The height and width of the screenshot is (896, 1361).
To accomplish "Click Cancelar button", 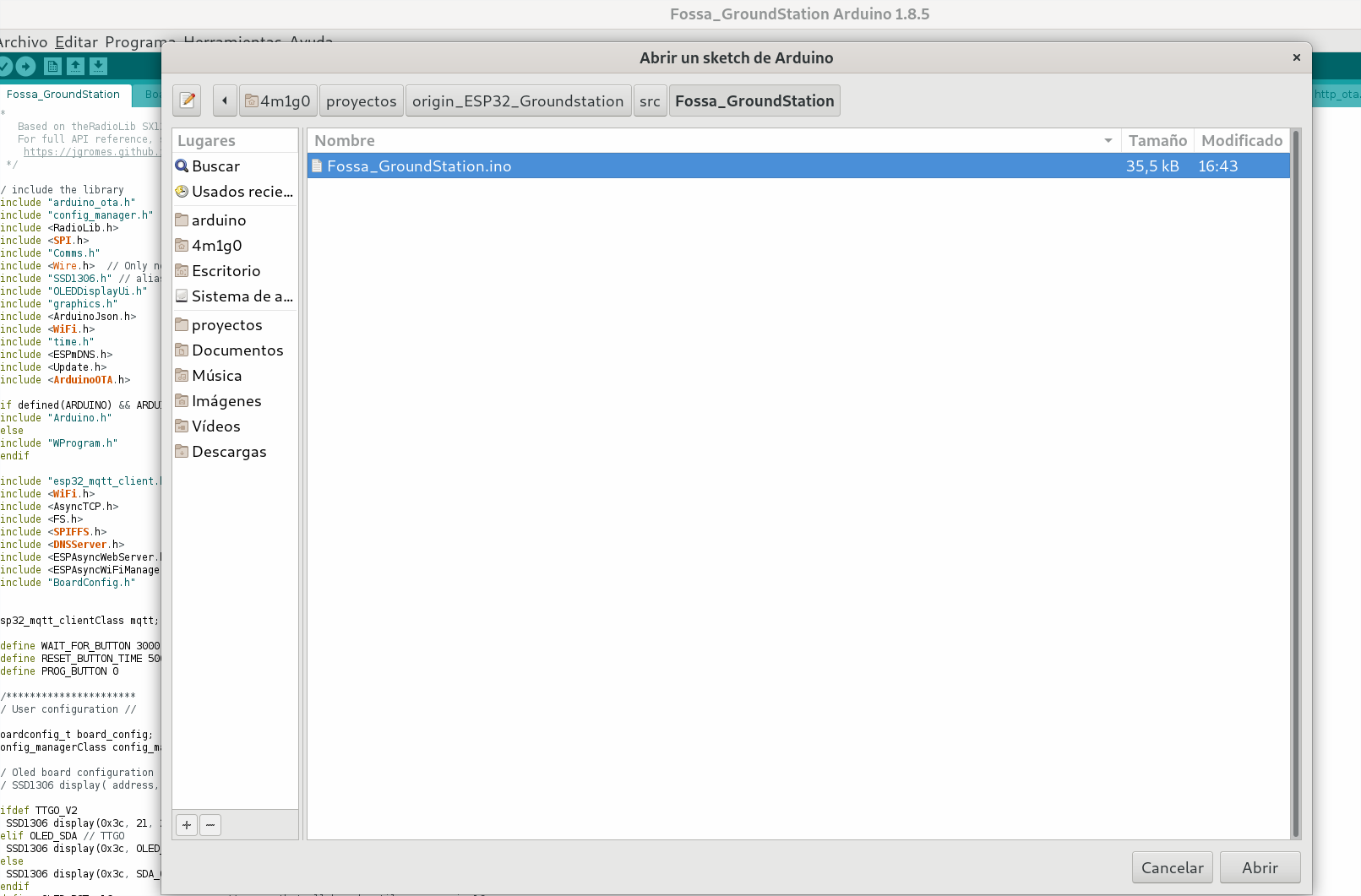I will [x=1173, y=867].
